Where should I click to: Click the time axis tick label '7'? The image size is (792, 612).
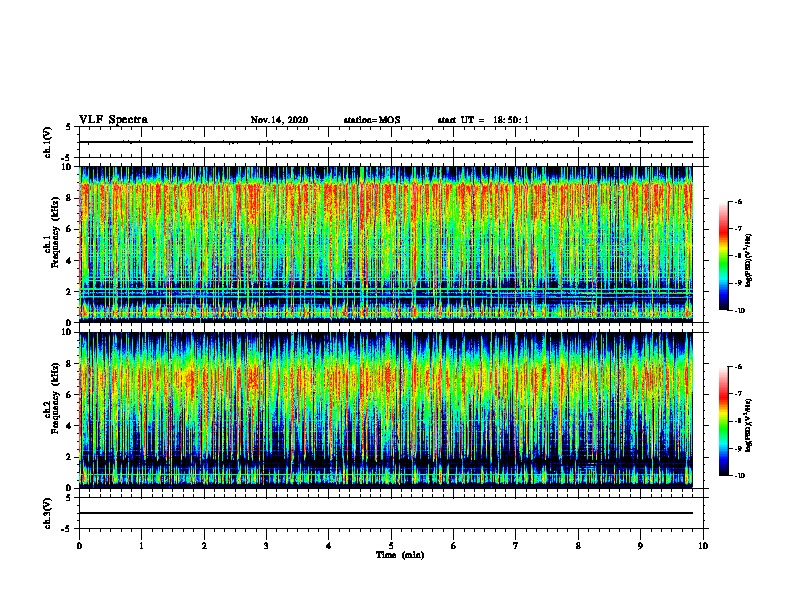click(516, 545)
